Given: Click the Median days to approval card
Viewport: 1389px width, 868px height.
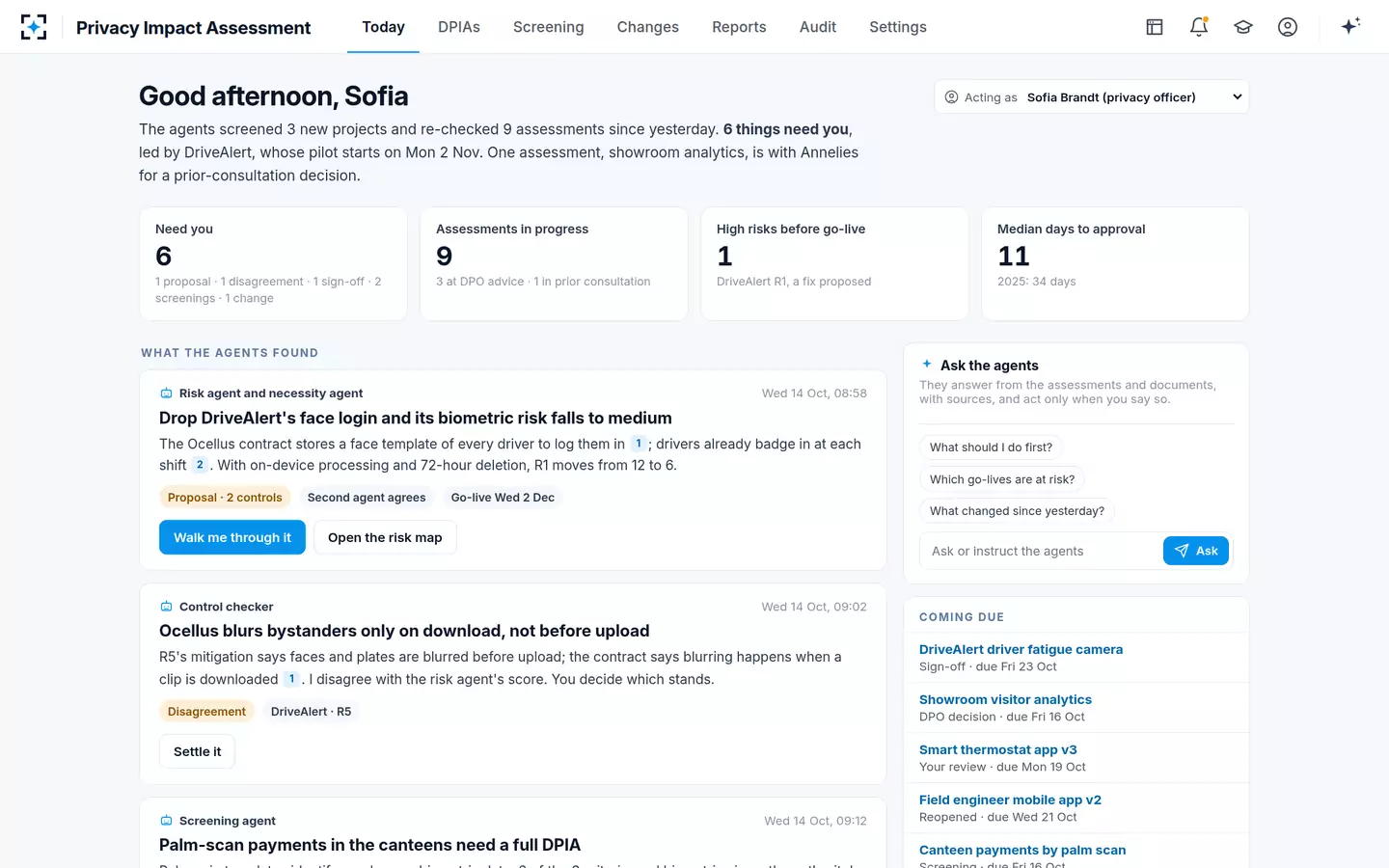Looking at the screenshot, I should [x=1115, y=263].
